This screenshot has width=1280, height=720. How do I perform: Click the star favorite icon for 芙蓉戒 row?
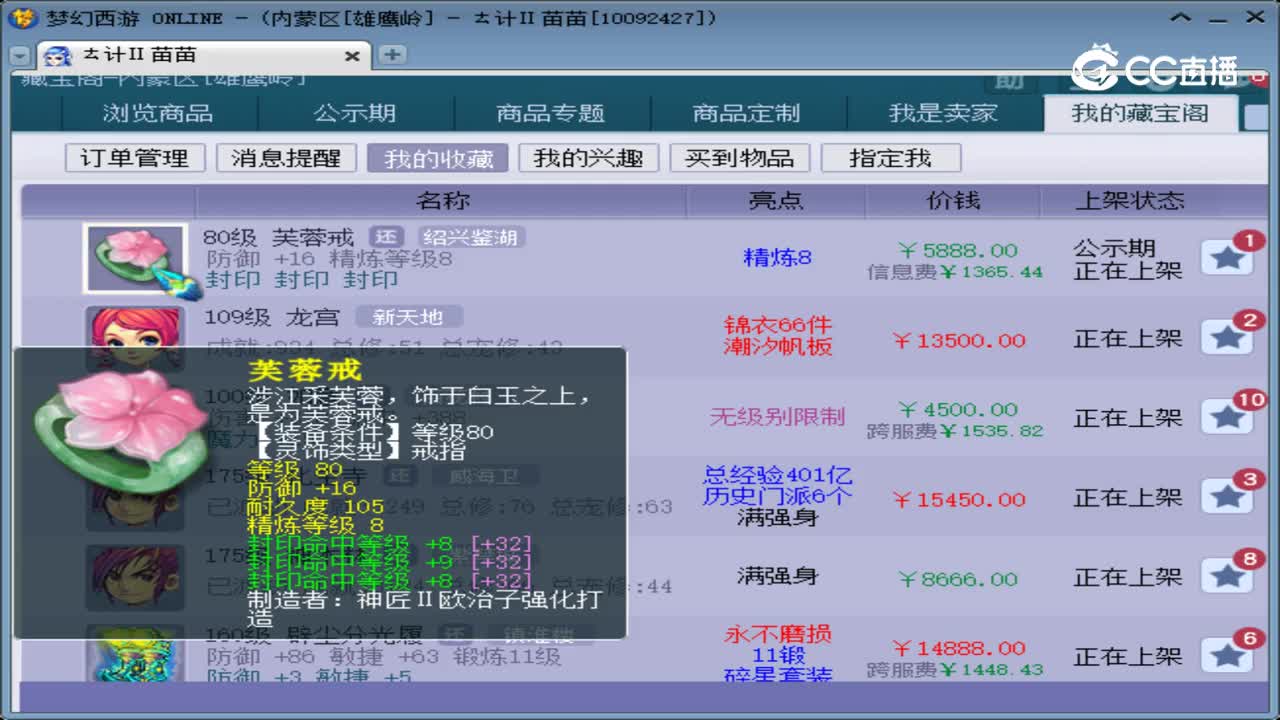pos(1227,259)
